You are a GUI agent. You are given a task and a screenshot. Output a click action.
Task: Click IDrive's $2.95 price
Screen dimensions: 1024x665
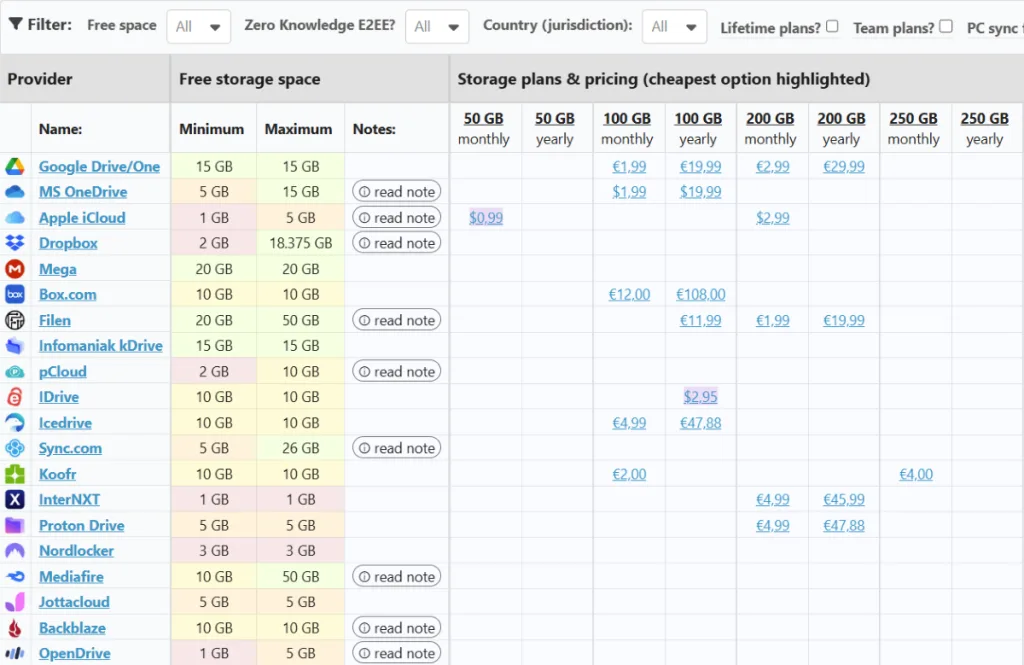(700, 397)
